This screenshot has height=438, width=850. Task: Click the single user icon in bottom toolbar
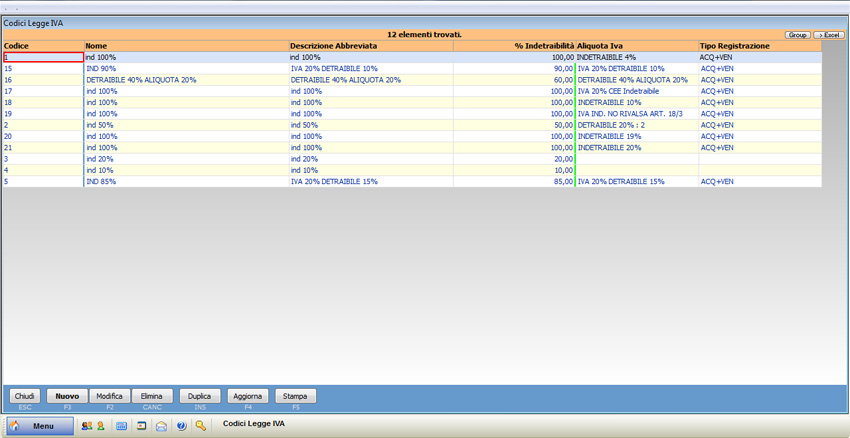100,426
